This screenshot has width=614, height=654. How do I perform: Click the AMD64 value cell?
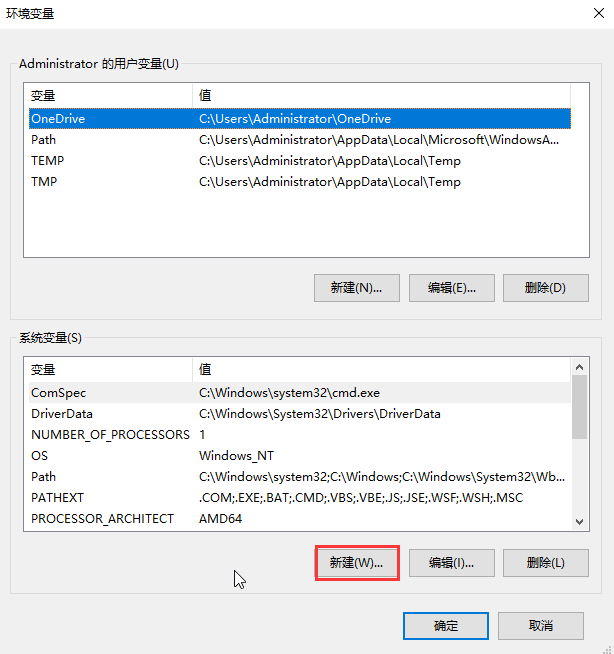click(x=220, y=518)
